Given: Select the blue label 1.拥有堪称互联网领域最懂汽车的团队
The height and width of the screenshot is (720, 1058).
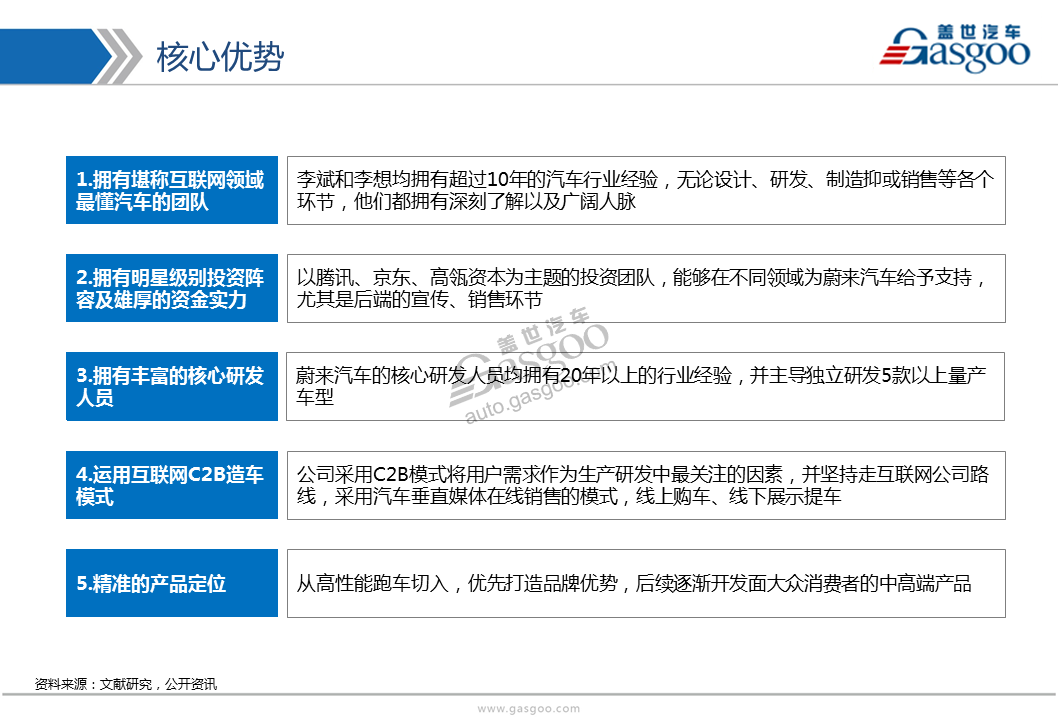Looking at the screenshot, I should (x=172, y=190).
